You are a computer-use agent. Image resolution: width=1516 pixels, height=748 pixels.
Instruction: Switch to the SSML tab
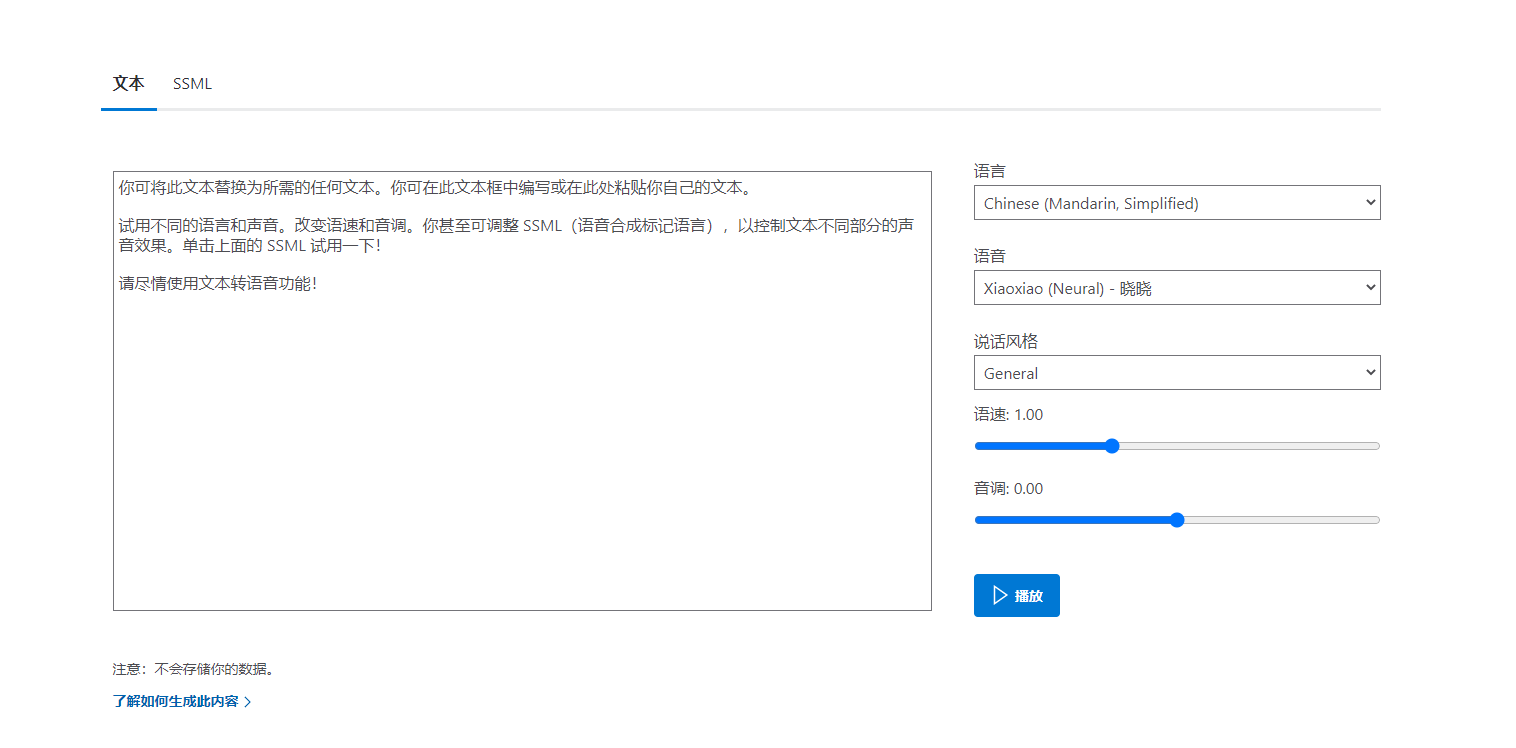point(192,84)
